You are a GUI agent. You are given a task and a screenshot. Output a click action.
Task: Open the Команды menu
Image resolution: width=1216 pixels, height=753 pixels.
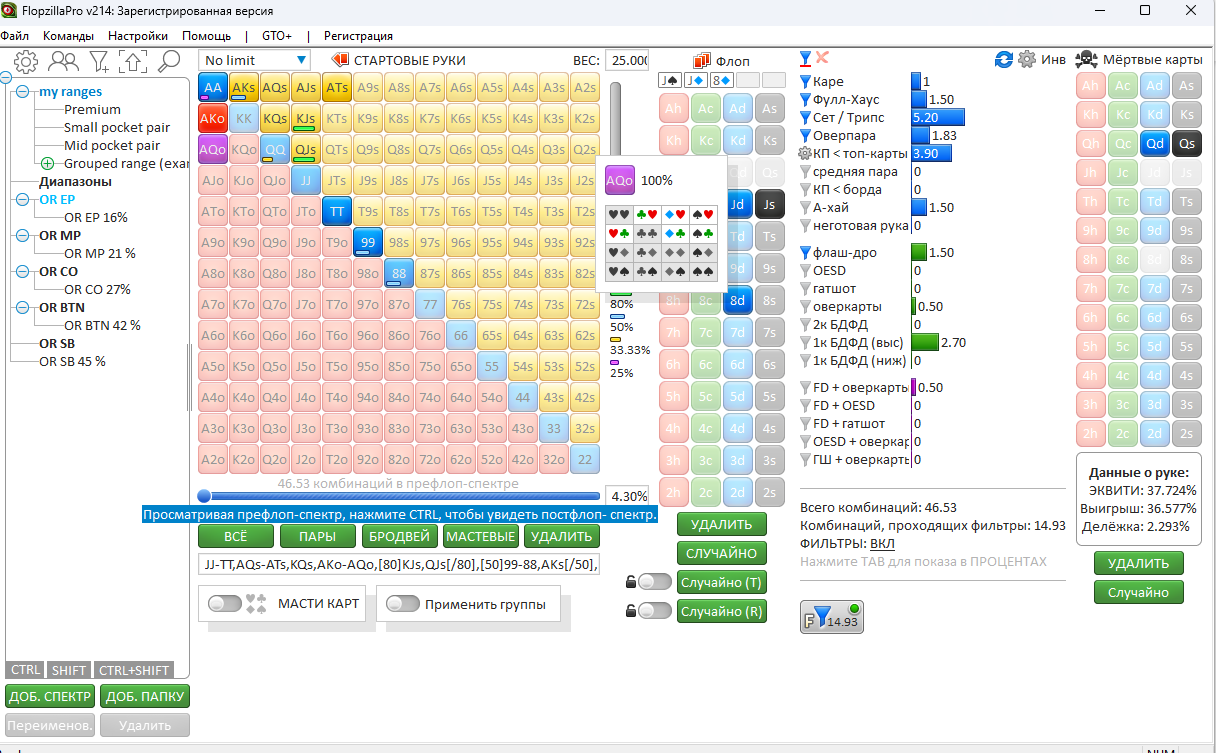pyautogui.click(x=68, y=35)
